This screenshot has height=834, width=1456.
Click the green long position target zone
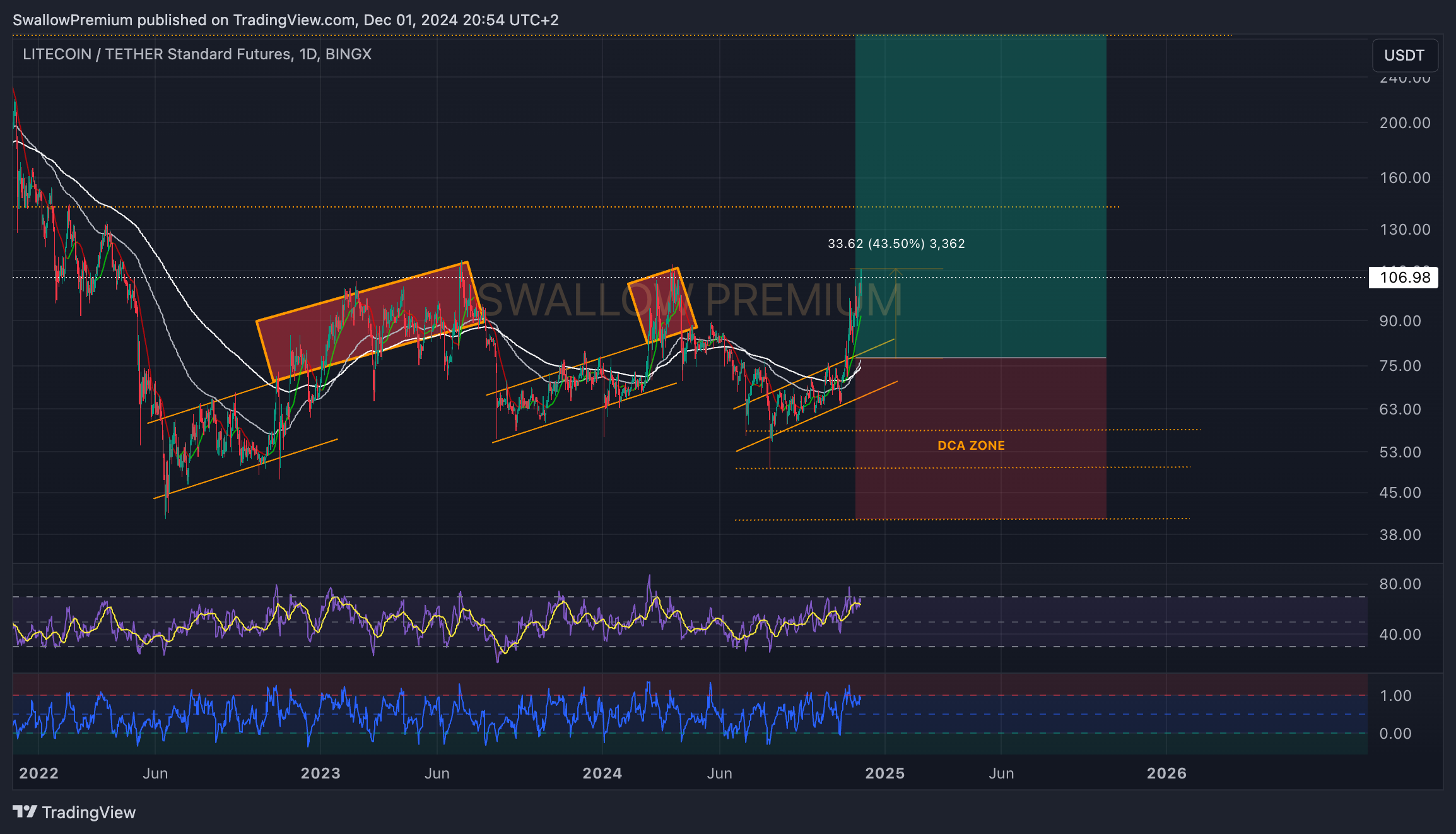(980, 196)
